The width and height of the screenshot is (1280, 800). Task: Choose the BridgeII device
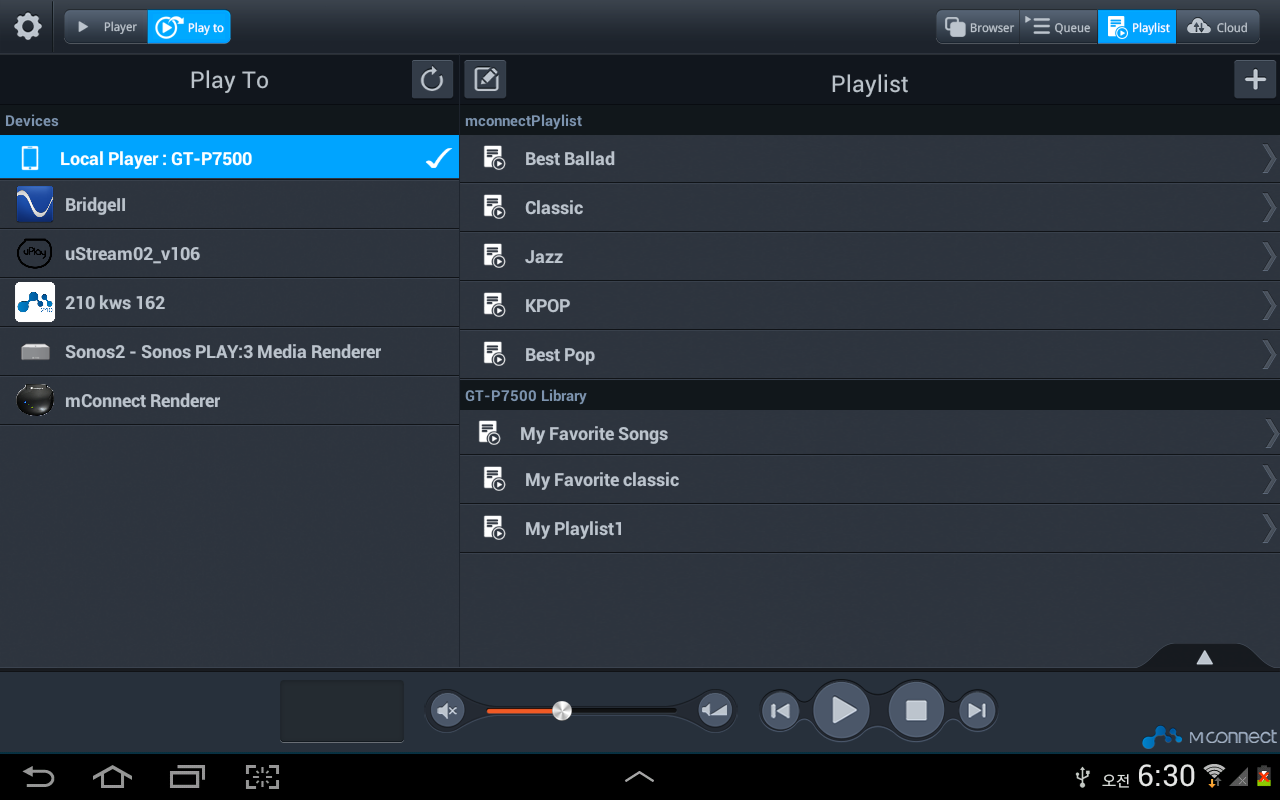[x=229, y=205]
